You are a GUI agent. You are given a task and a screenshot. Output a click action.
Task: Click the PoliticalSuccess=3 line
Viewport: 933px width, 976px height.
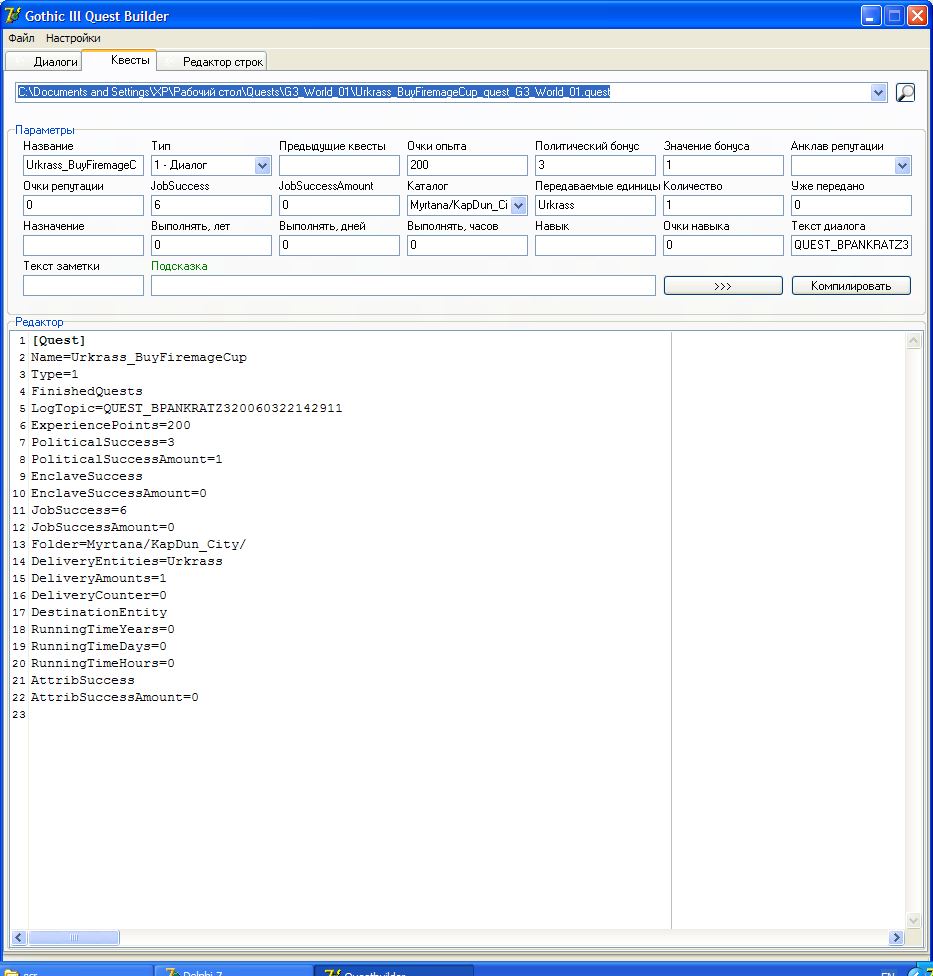(103, 443)
